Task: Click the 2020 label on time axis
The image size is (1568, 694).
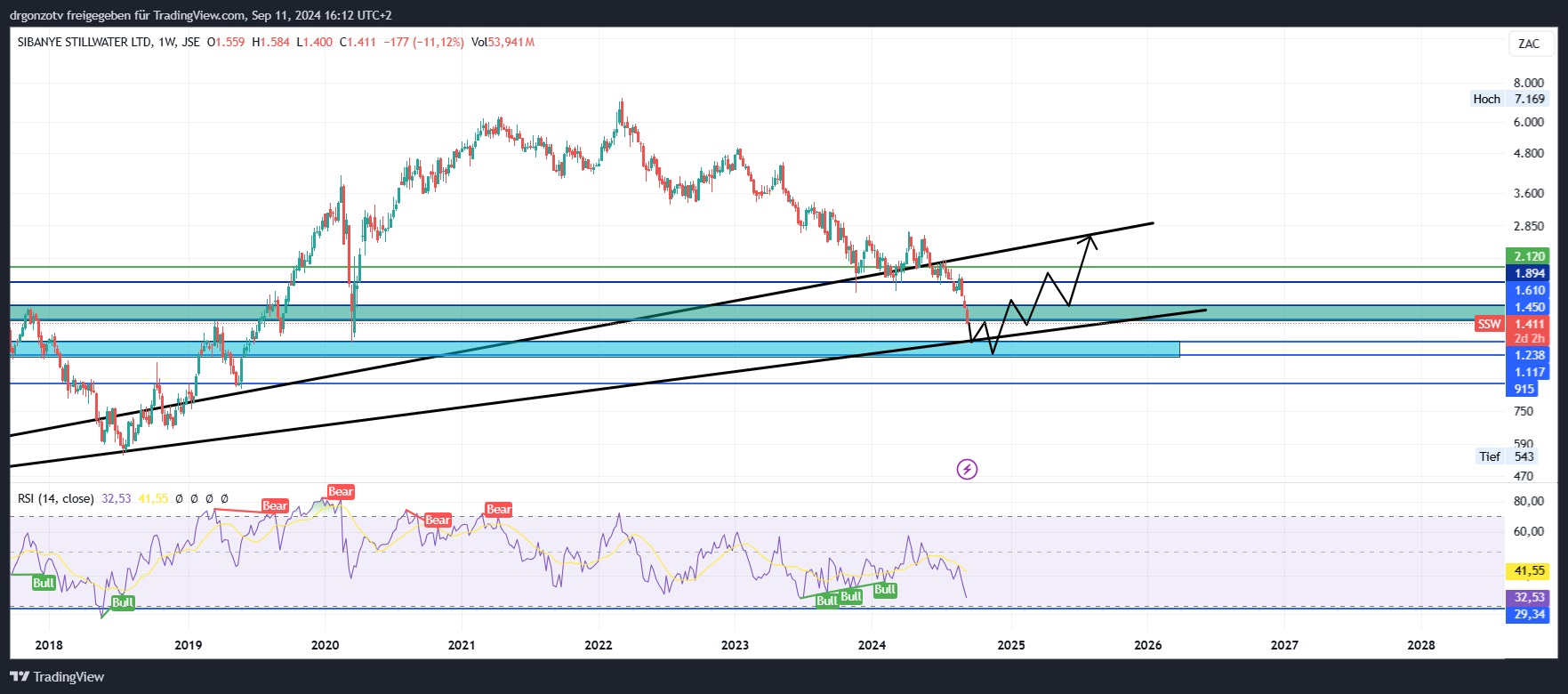Action: (325, 645)
